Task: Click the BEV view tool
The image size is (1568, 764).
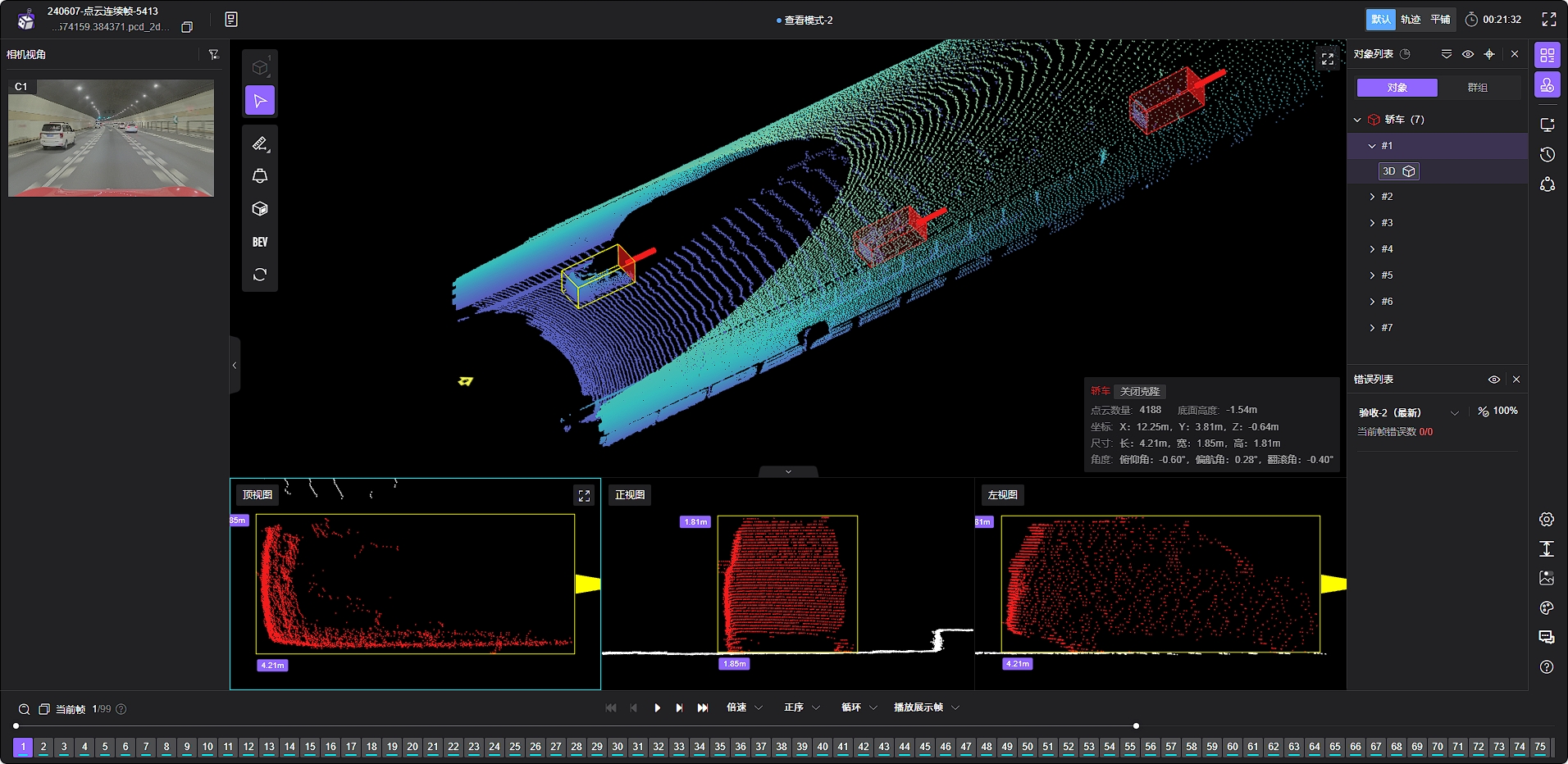Action: pyautogui.click(x=260, y=242)
